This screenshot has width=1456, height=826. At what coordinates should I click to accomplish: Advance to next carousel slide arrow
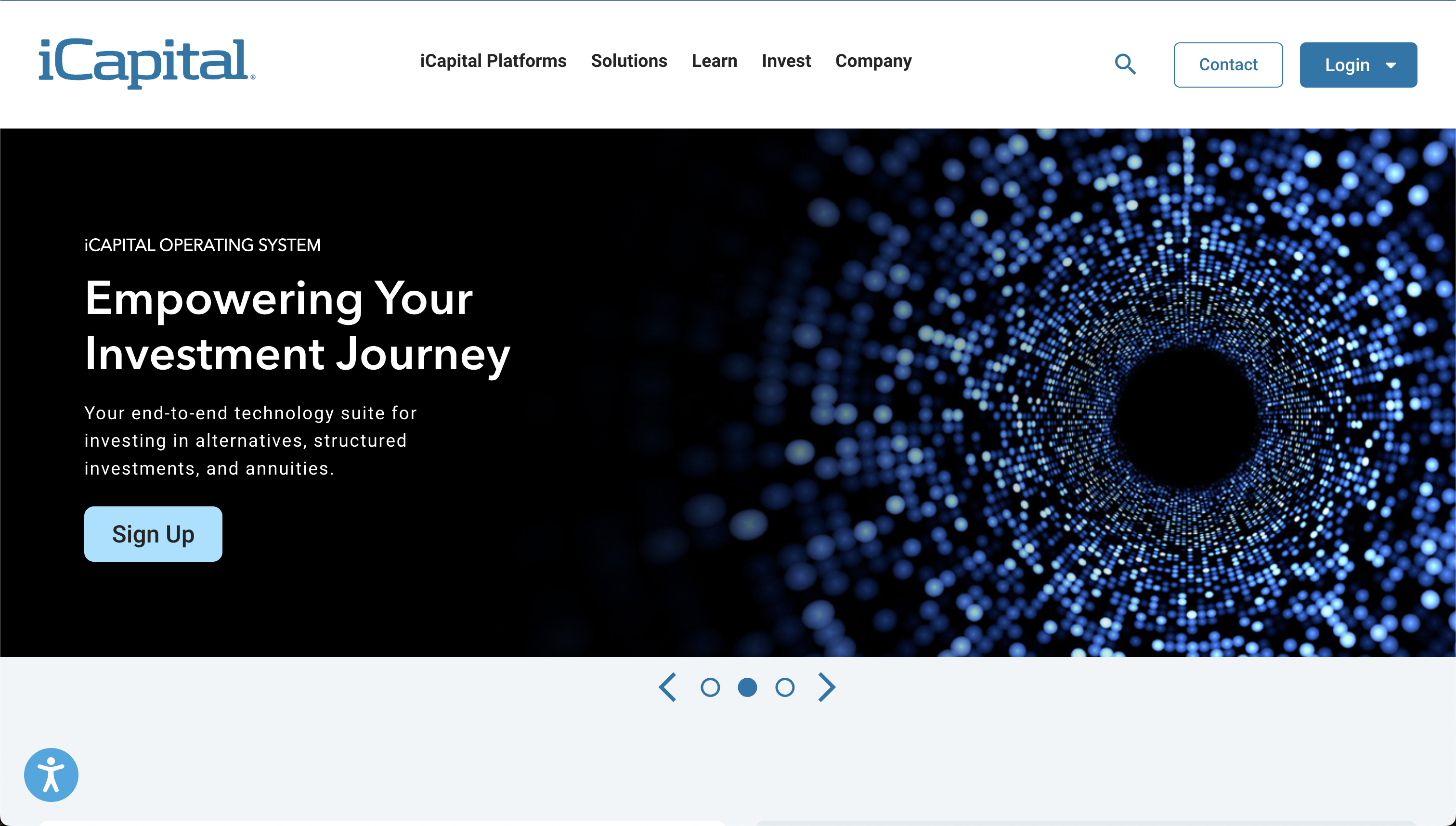tap(827, 687)
